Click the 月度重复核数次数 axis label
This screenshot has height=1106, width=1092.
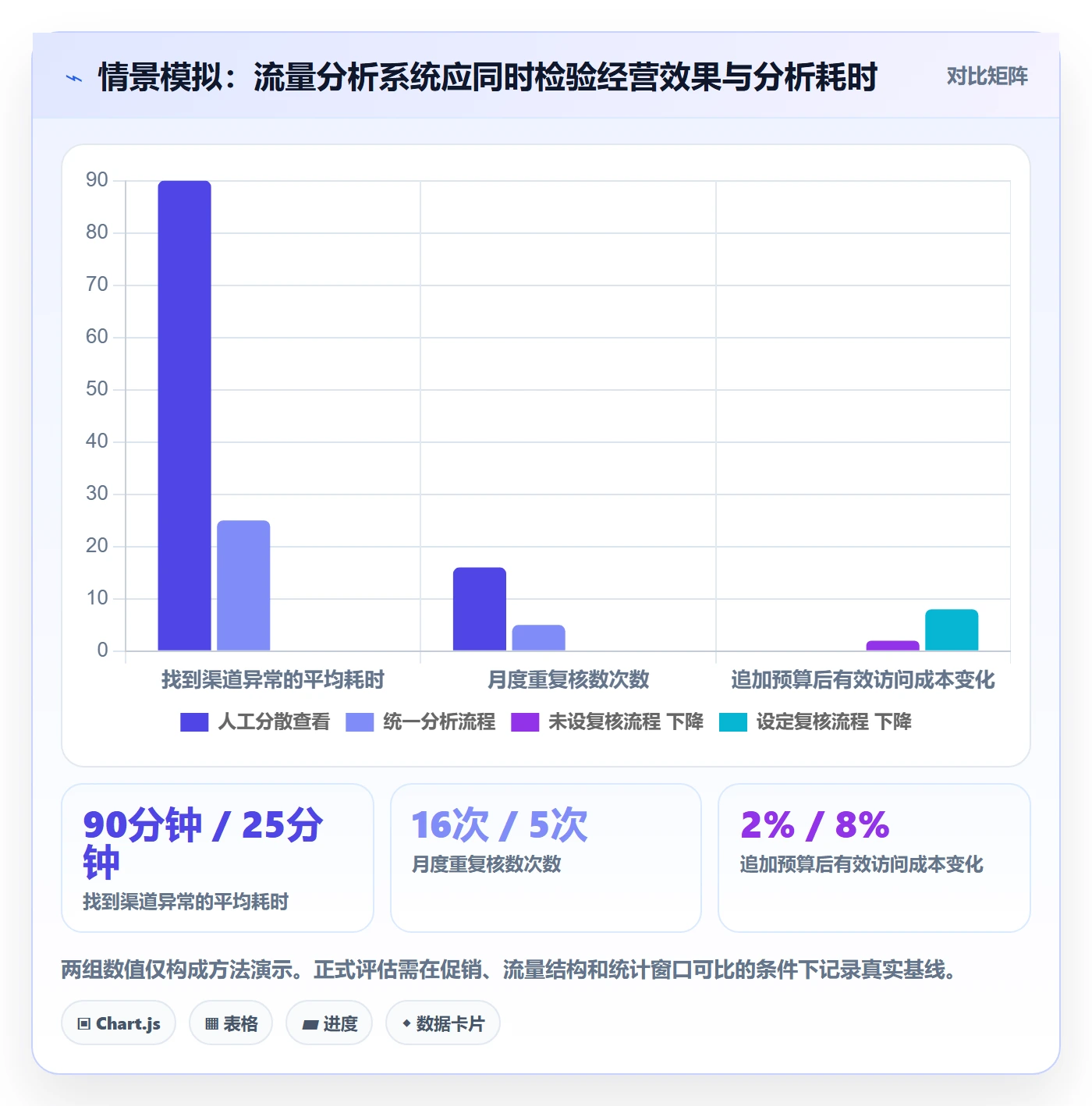point(568,679)
